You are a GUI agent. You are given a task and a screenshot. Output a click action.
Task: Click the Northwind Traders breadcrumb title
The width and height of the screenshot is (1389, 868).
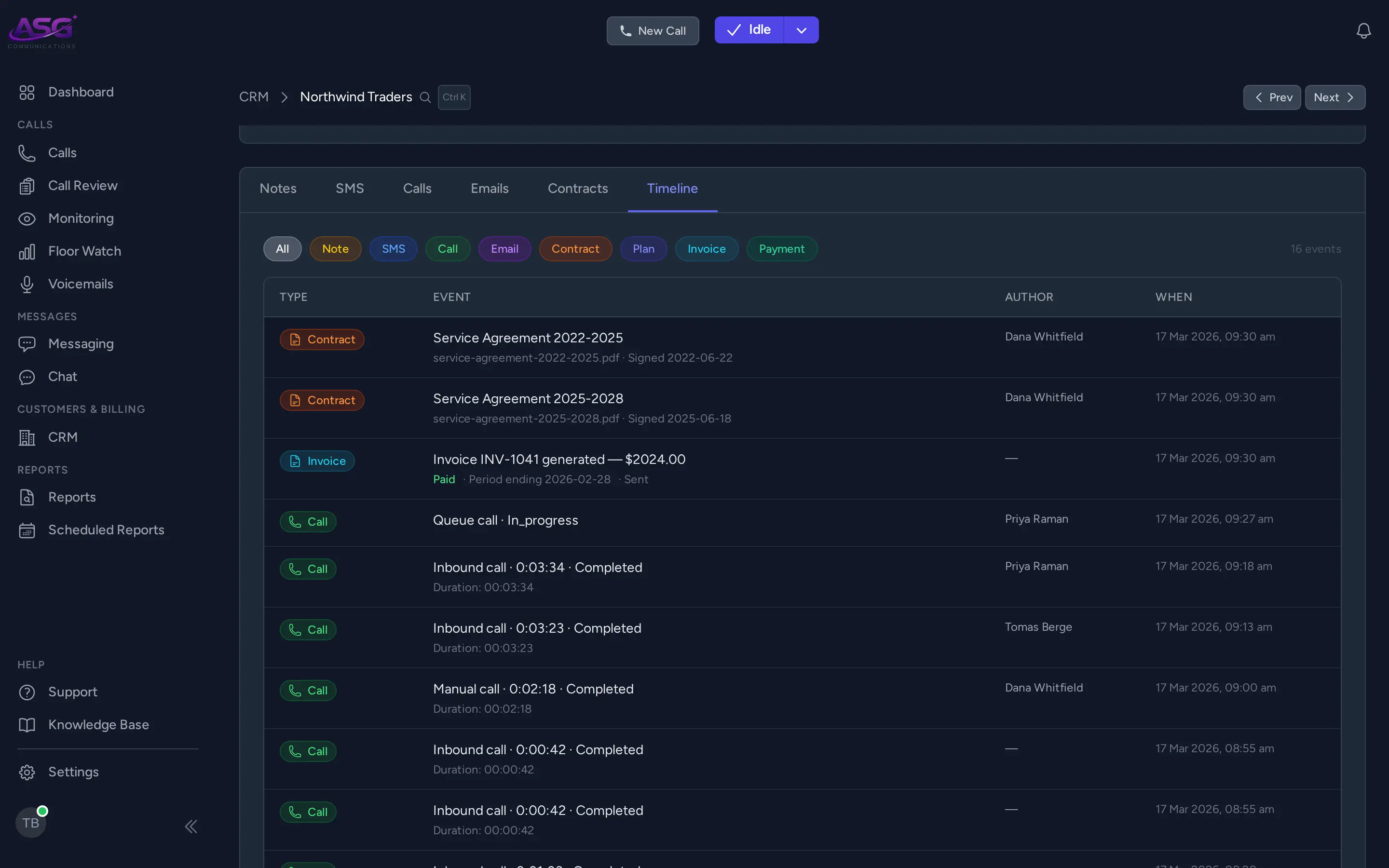click(356, 97)
